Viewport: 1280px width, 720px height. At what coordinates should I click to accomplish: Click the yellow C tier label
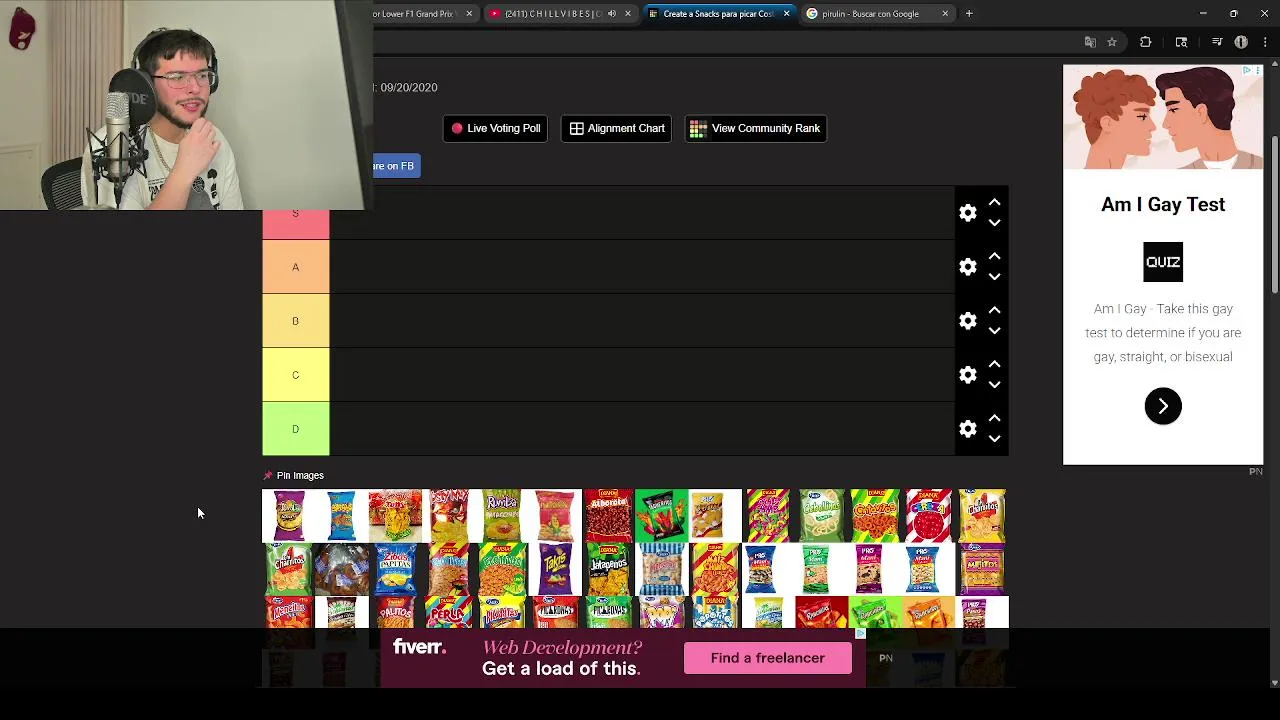point(295,375)
